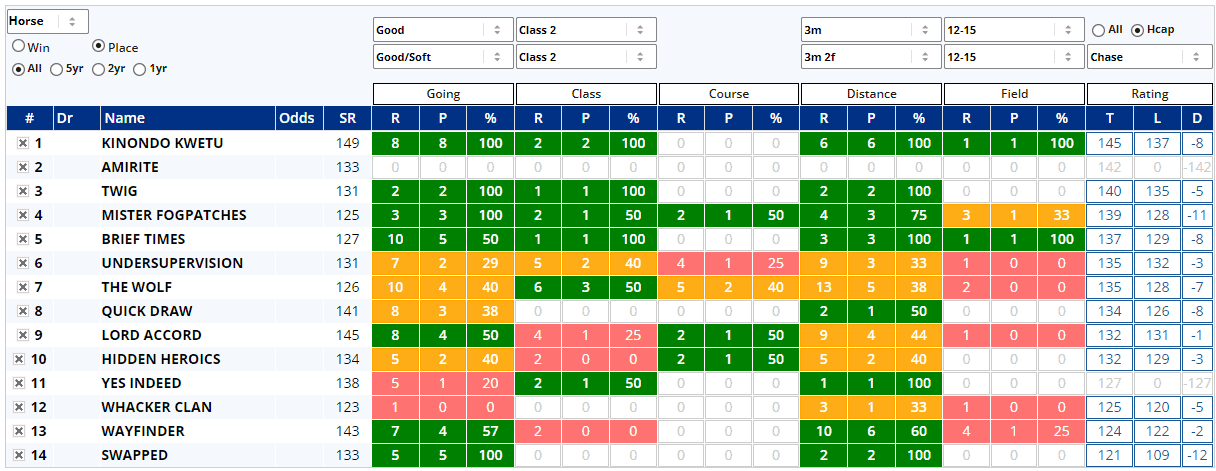1216x471 pixels.
Task: Click the Distance column group header
Action: (x=871, y=94)
